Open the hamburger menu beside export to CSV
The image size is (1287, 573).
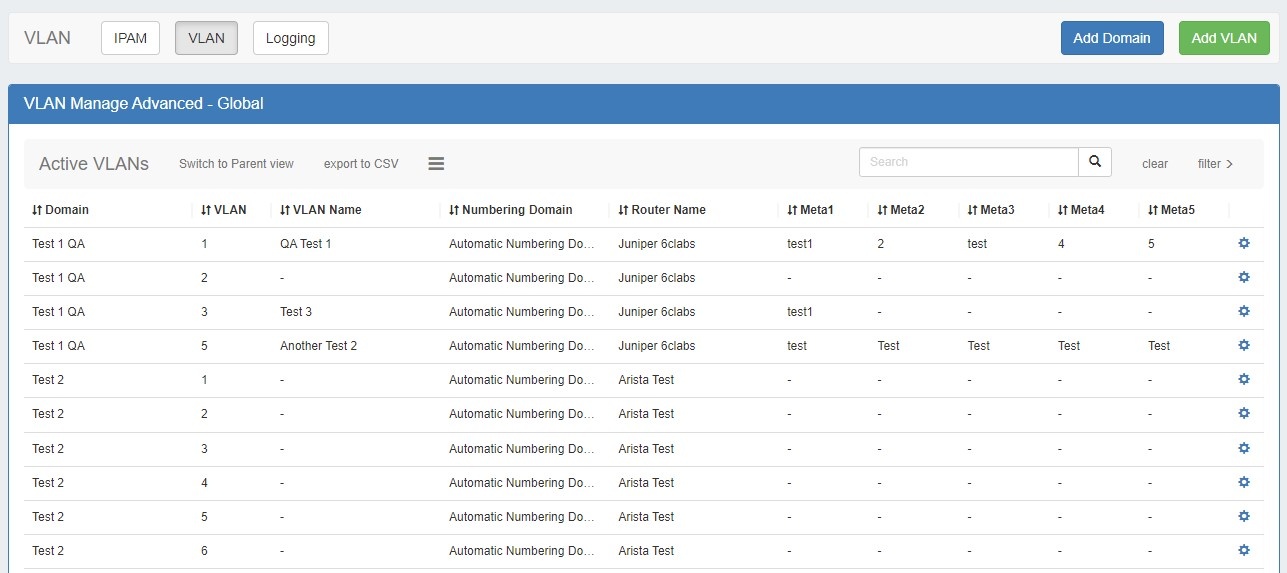click(436, 164)
